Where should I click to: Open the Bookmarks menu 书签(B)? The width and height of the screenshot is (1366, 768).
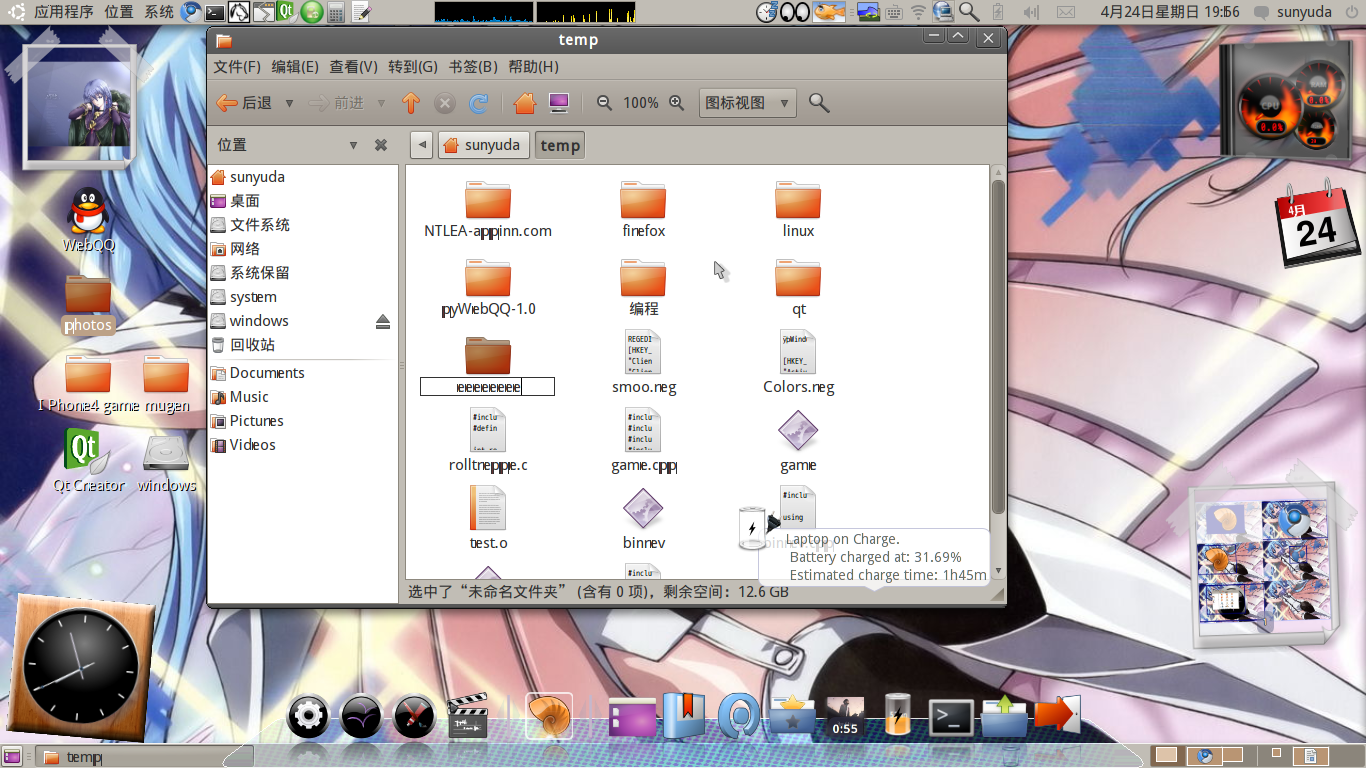coord(473,66)
